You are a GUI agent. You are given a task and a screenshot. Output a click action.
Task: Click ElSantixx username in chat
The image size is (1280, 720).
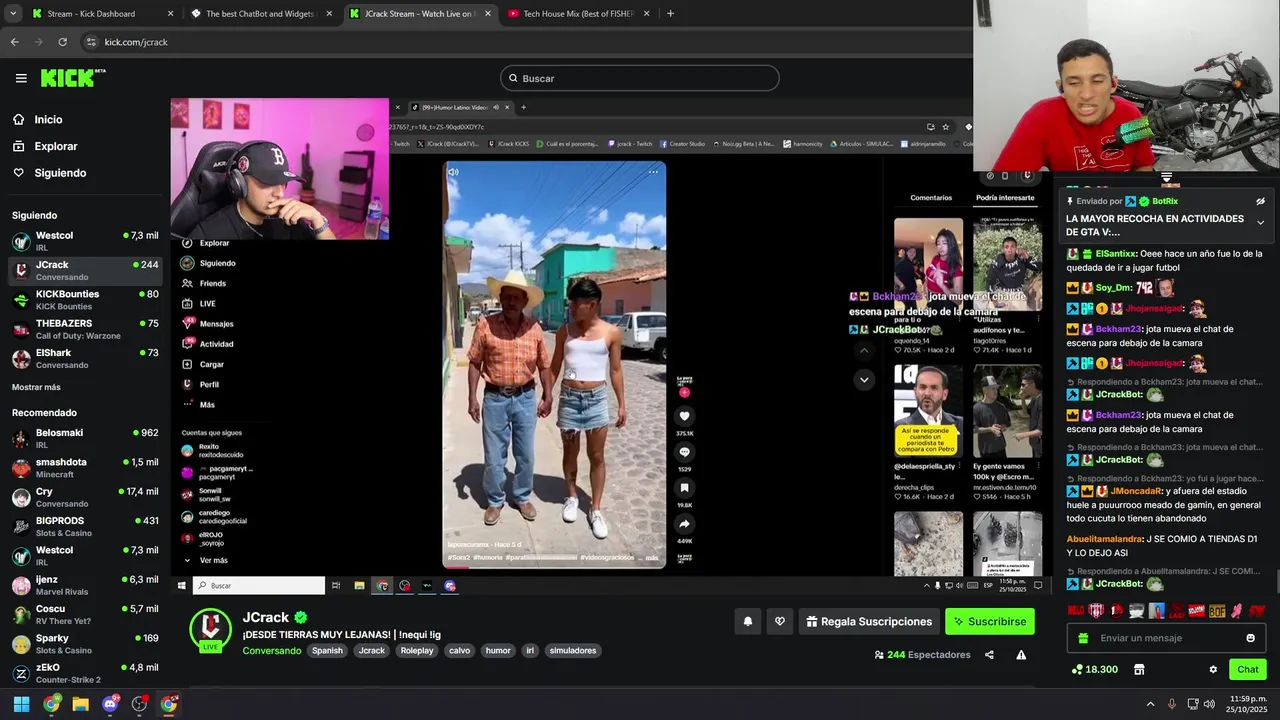pos(1116,254)
